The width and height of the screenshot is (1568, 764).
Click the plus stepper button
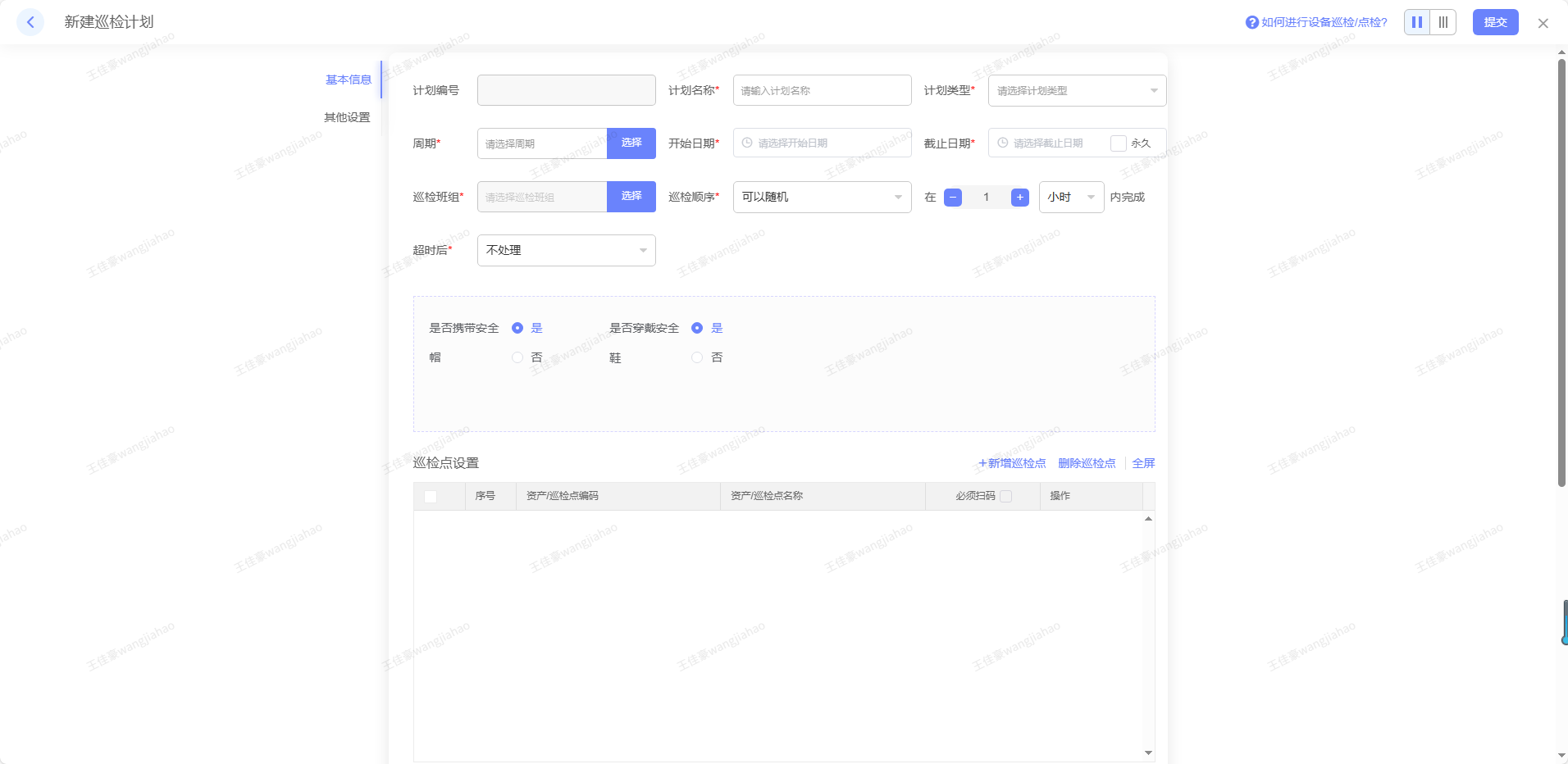tap(1020, 197)
